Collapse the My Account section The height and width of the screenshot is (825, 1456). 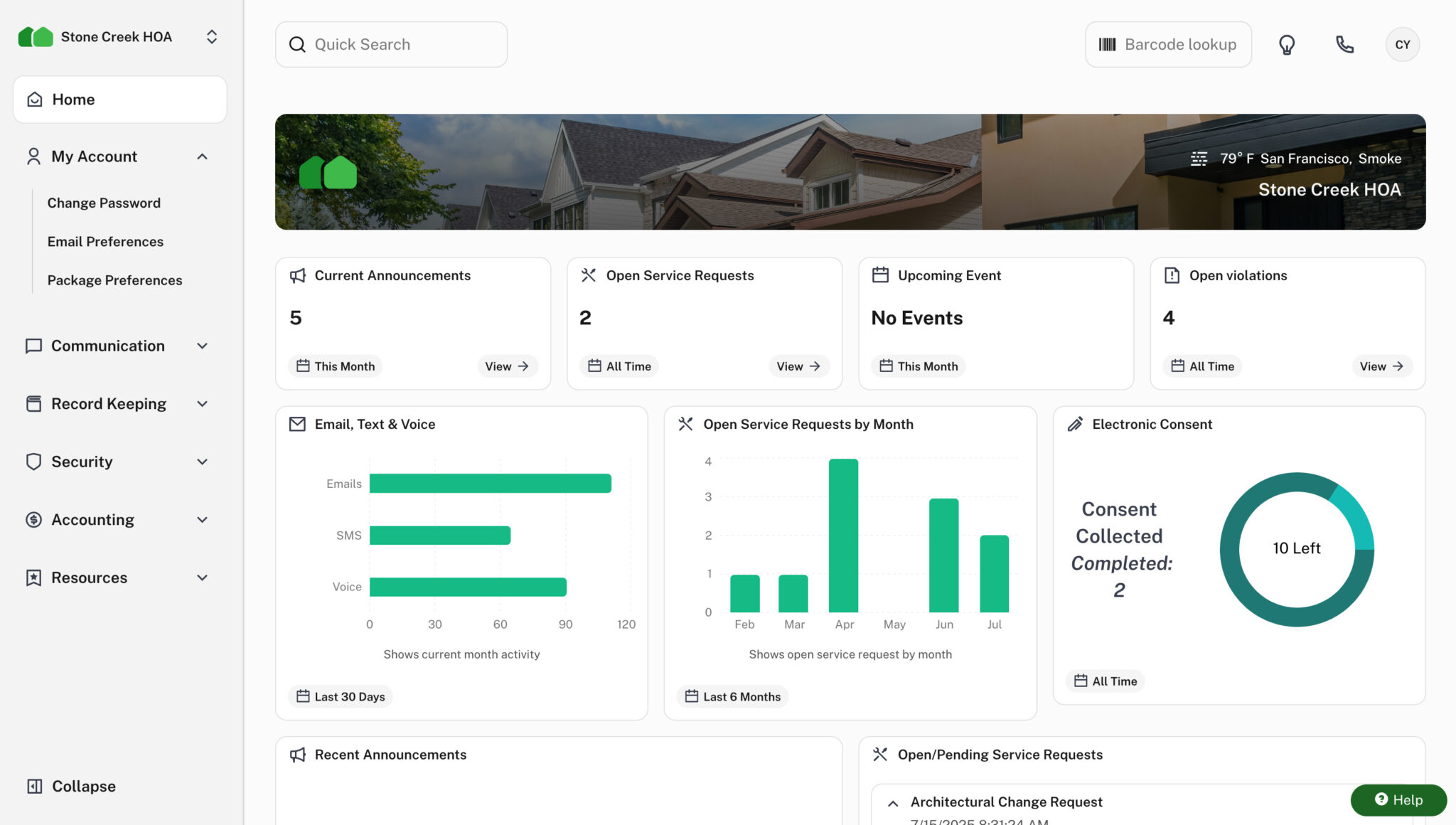[x=203, y=156]
